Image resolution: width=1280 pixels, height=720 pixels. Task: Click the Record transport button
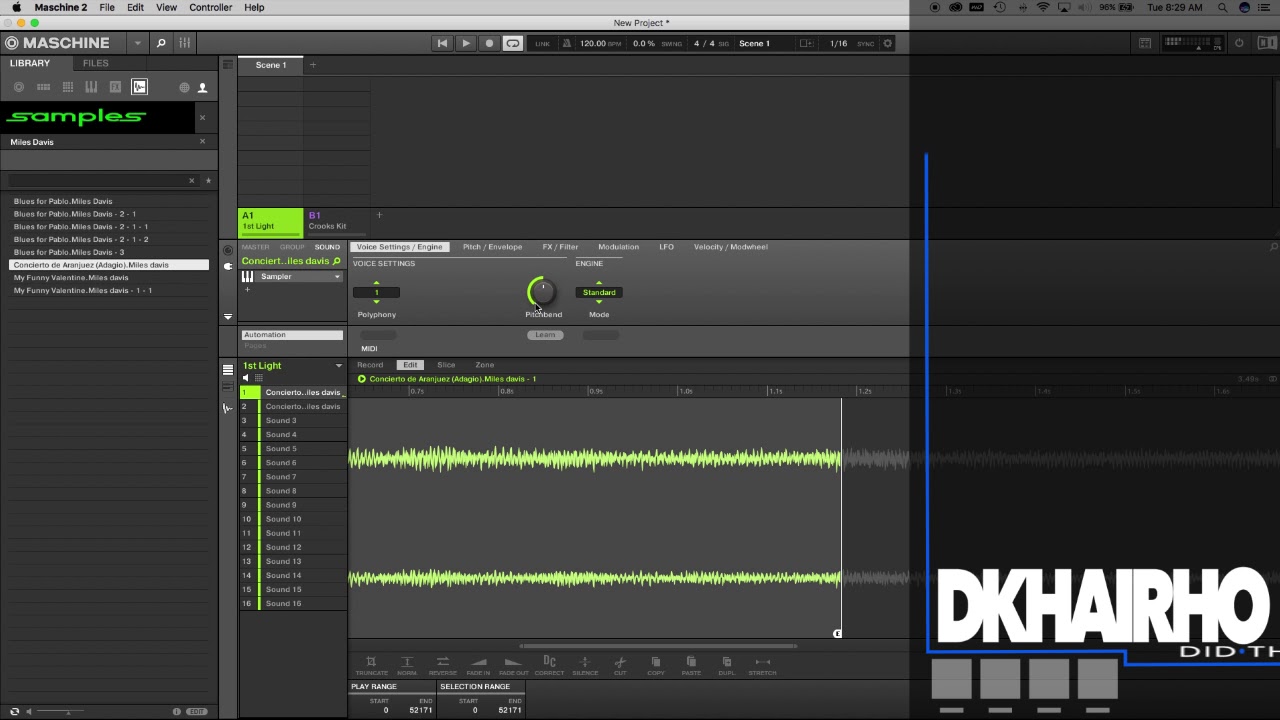pyautogui.click(x=489, y=43)
